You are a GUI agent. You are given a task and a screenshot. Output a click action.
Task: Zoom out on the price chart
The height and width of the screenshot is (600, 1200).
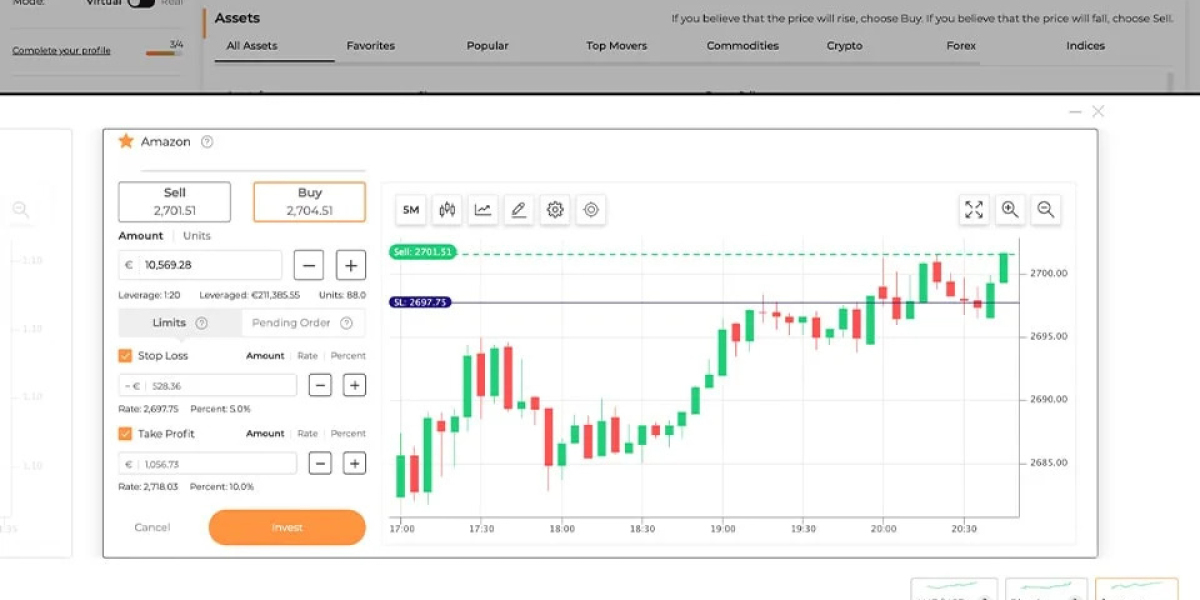pyautogui.click(x=1046, y=210)
